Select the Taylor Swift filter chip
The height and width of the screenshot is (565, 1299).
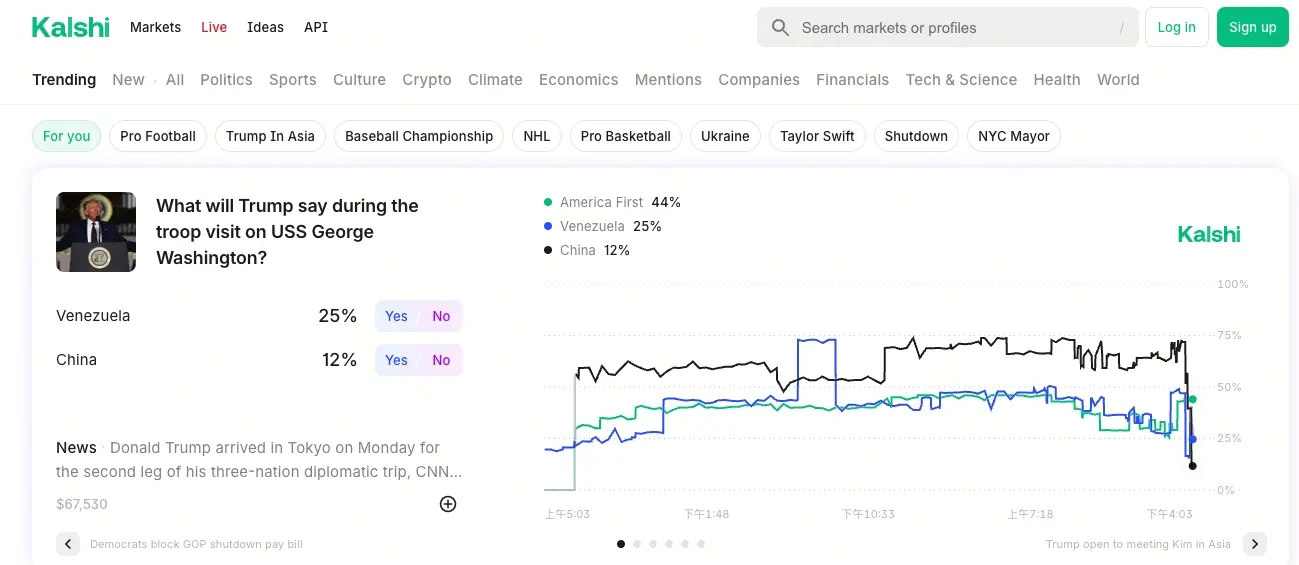pos(817,136)
